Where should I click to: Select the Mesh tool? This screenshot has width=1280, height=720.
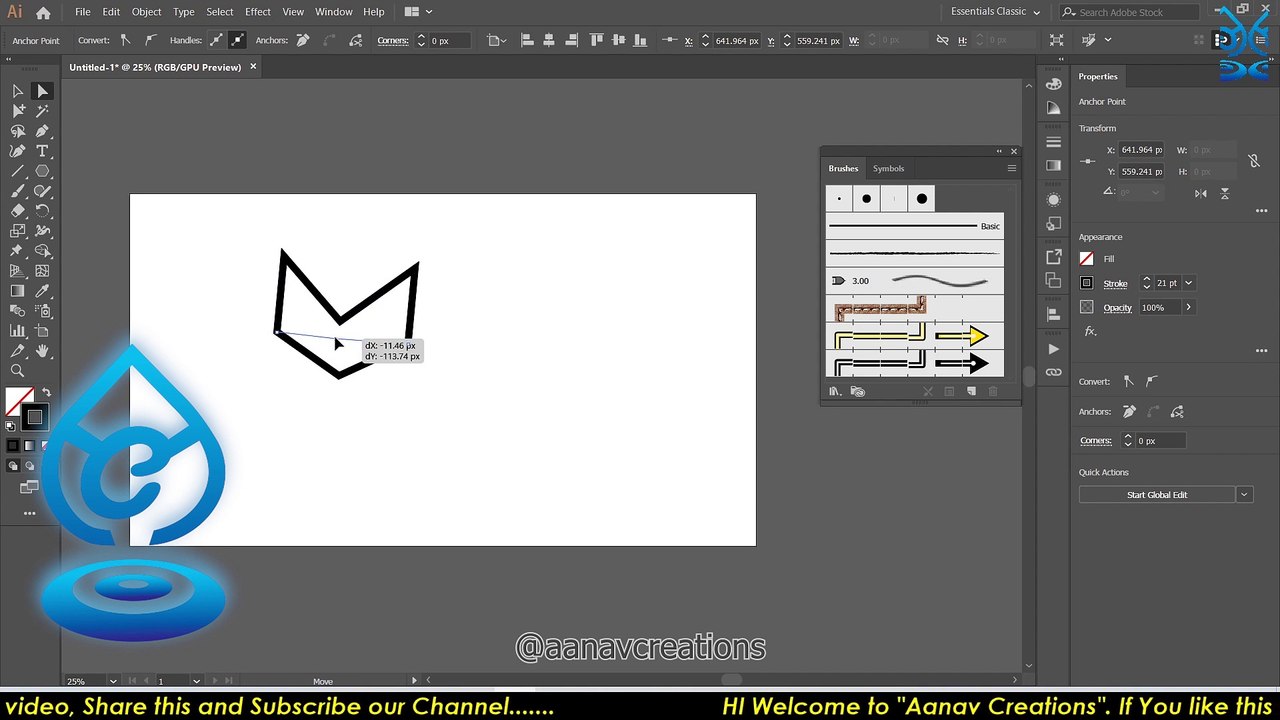pos(42,271)
